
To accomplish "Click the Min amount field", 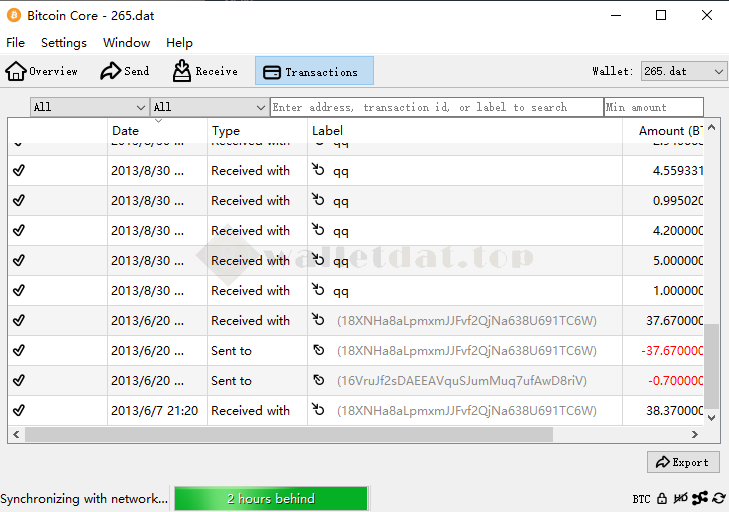I will 653,107.
